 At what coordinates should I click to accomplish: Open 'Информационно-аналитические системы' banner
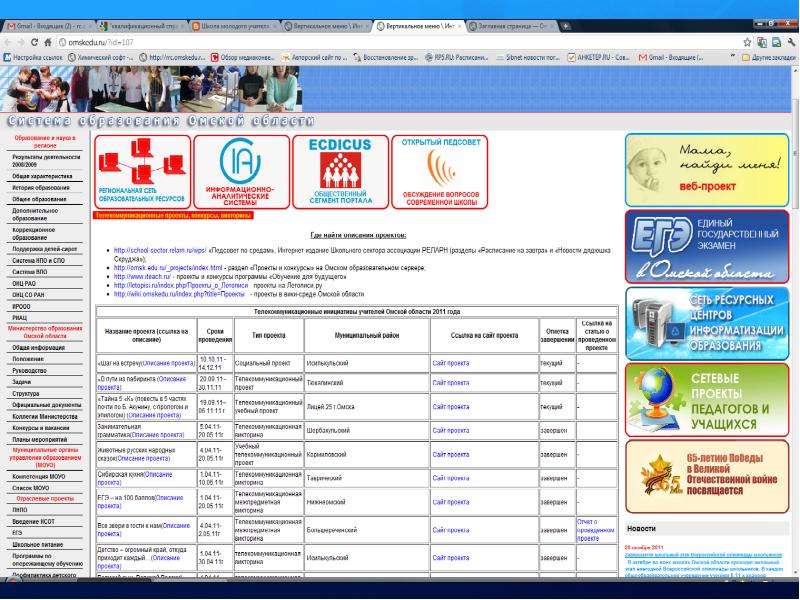[x=241, y=172]
